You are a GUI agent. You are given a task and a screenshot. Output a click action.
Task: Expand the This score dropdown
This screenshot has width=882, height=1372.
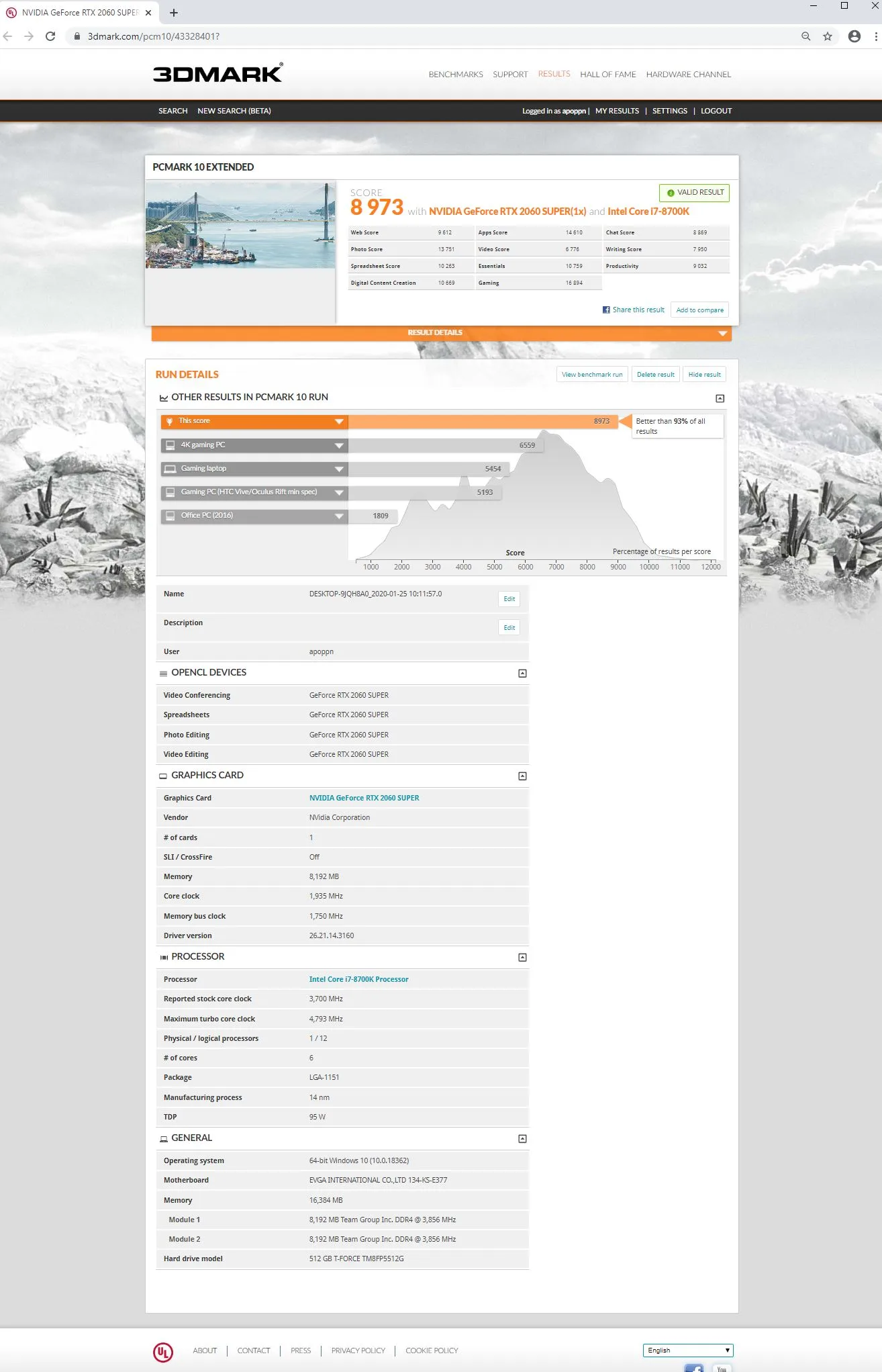(339, 421)
